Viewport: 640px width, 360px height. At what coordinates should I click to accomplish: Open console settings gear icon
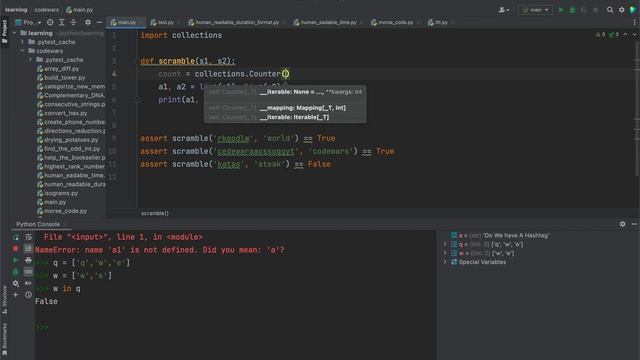(16, 283)
